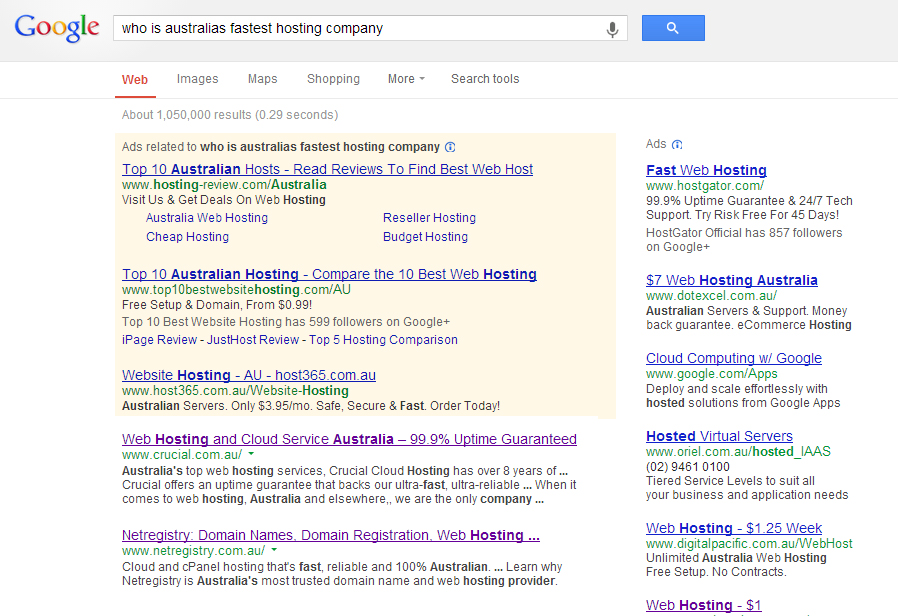
Task: Click www.host365.com.au/Website-Hosting URL text
Action: 235,391
